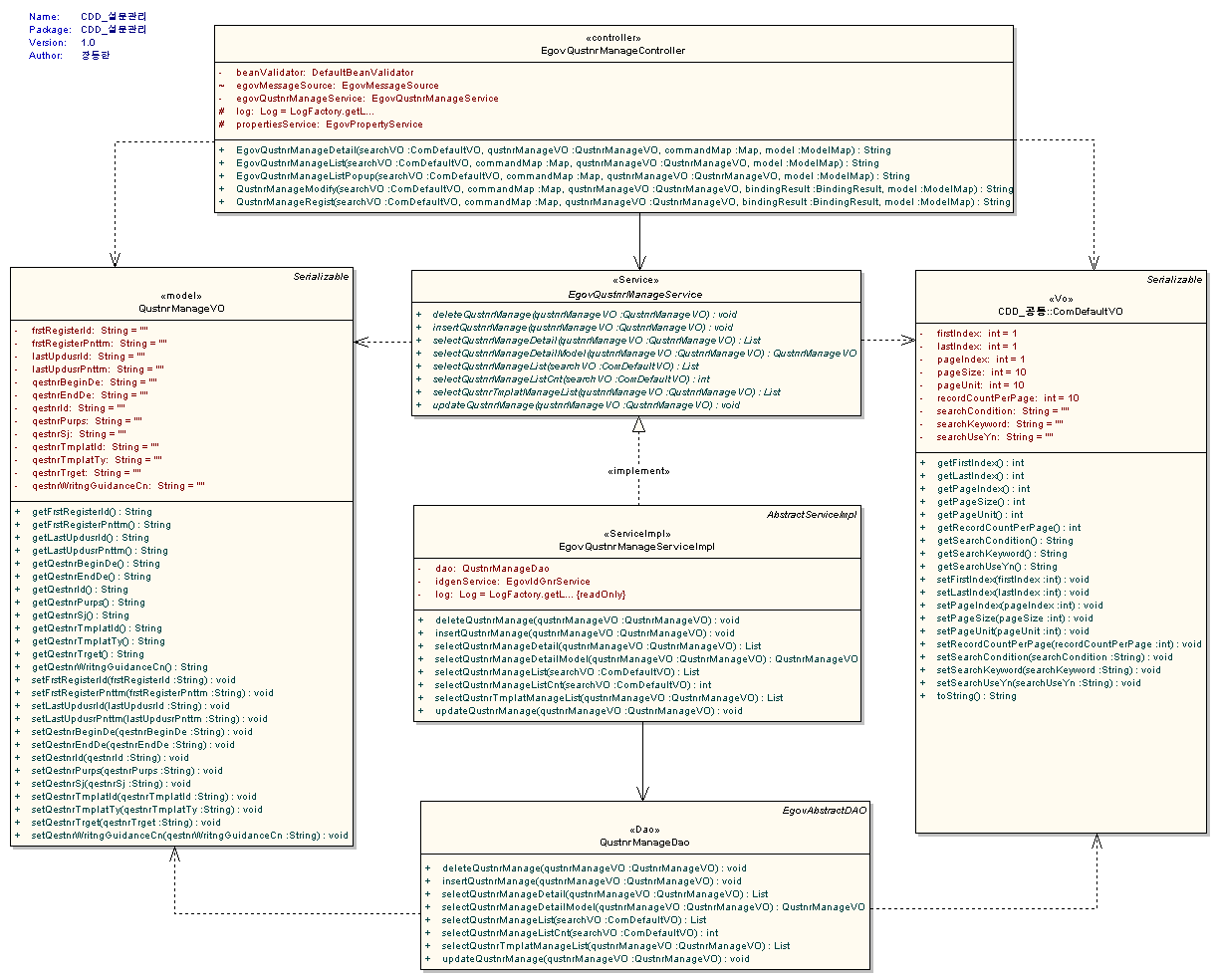Select the AbstractServiceImpl parent label
The width and height of the screenshot is (1217, 980).
click(812, 515)
